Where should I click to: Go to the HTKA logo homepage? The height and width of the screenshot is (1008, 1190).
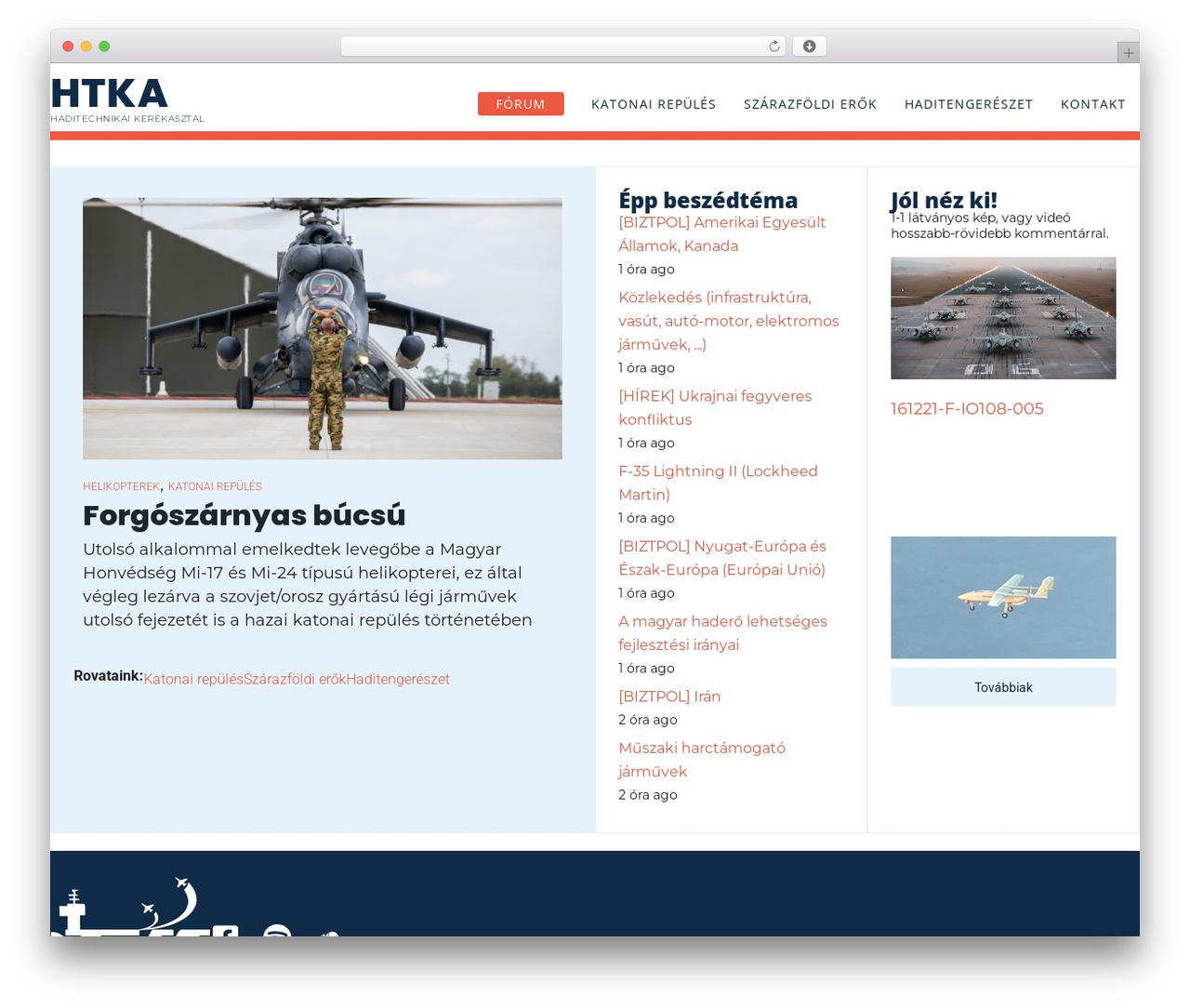click(x=110, y=93)
